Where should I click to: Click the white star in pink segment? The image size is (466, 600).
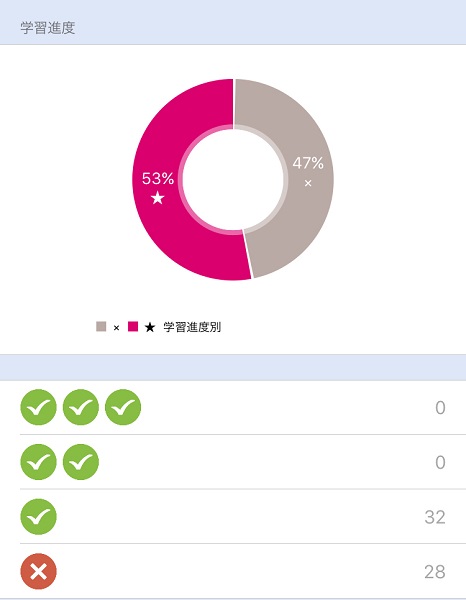click(x=158, y=198)
